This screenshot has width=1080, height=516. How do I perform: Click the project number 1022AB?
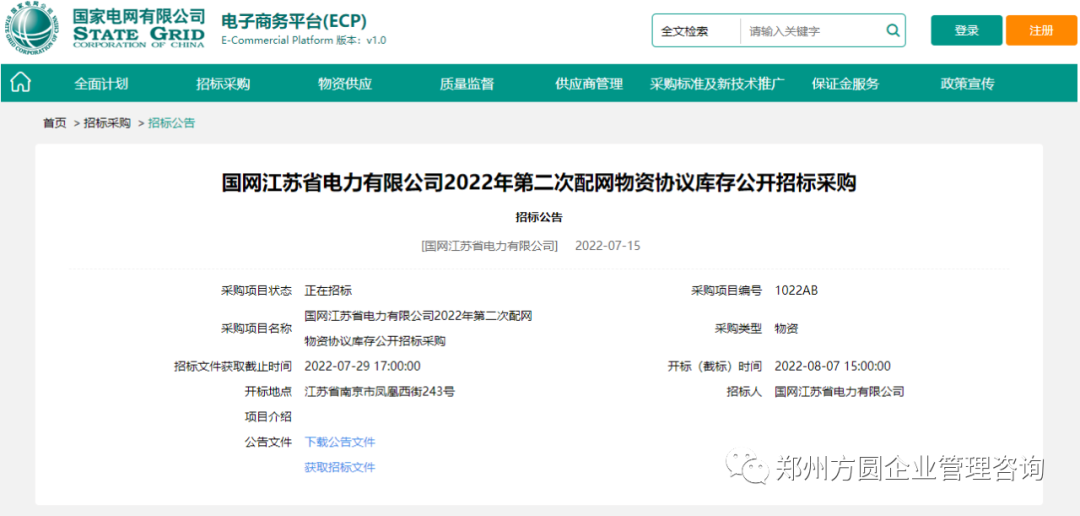796,291
